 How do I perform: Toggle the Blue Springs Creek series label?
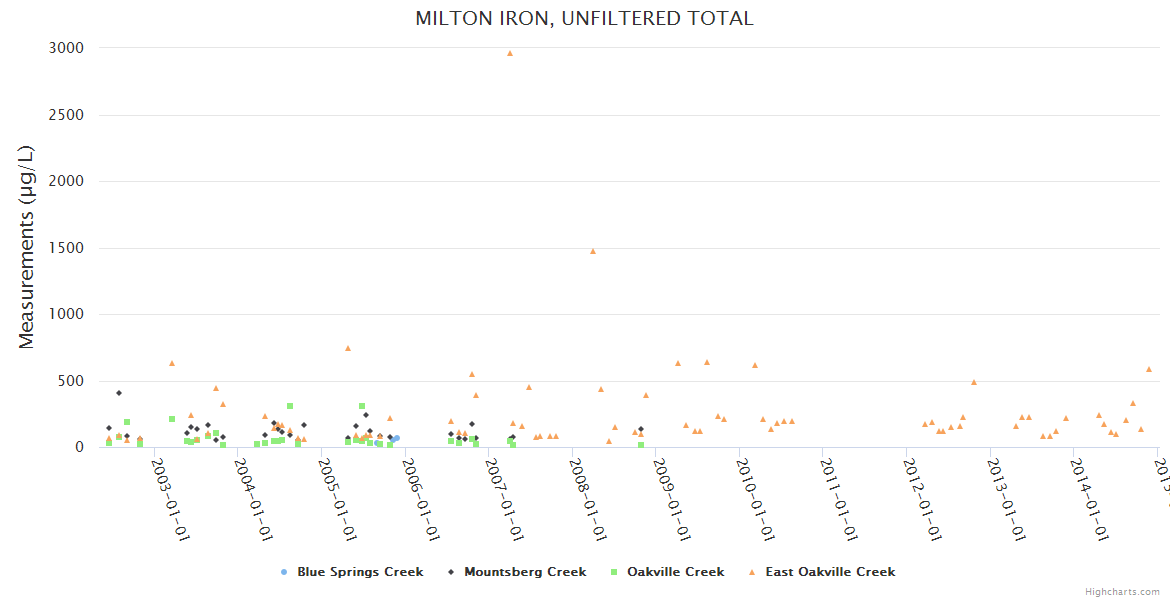click(360, 573)
